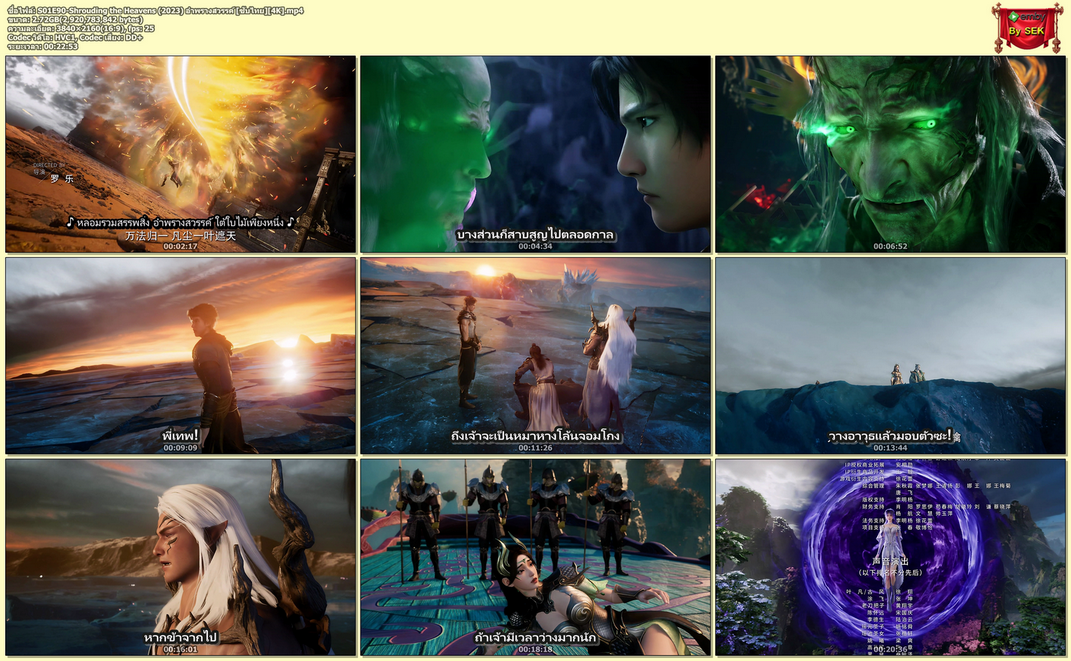Image resolution: width=1071 pixels, height=661 pixels.
Task: Click the Emby "By SEK" logo badge
Action: pyautogui.click(x=1026, y=27)
